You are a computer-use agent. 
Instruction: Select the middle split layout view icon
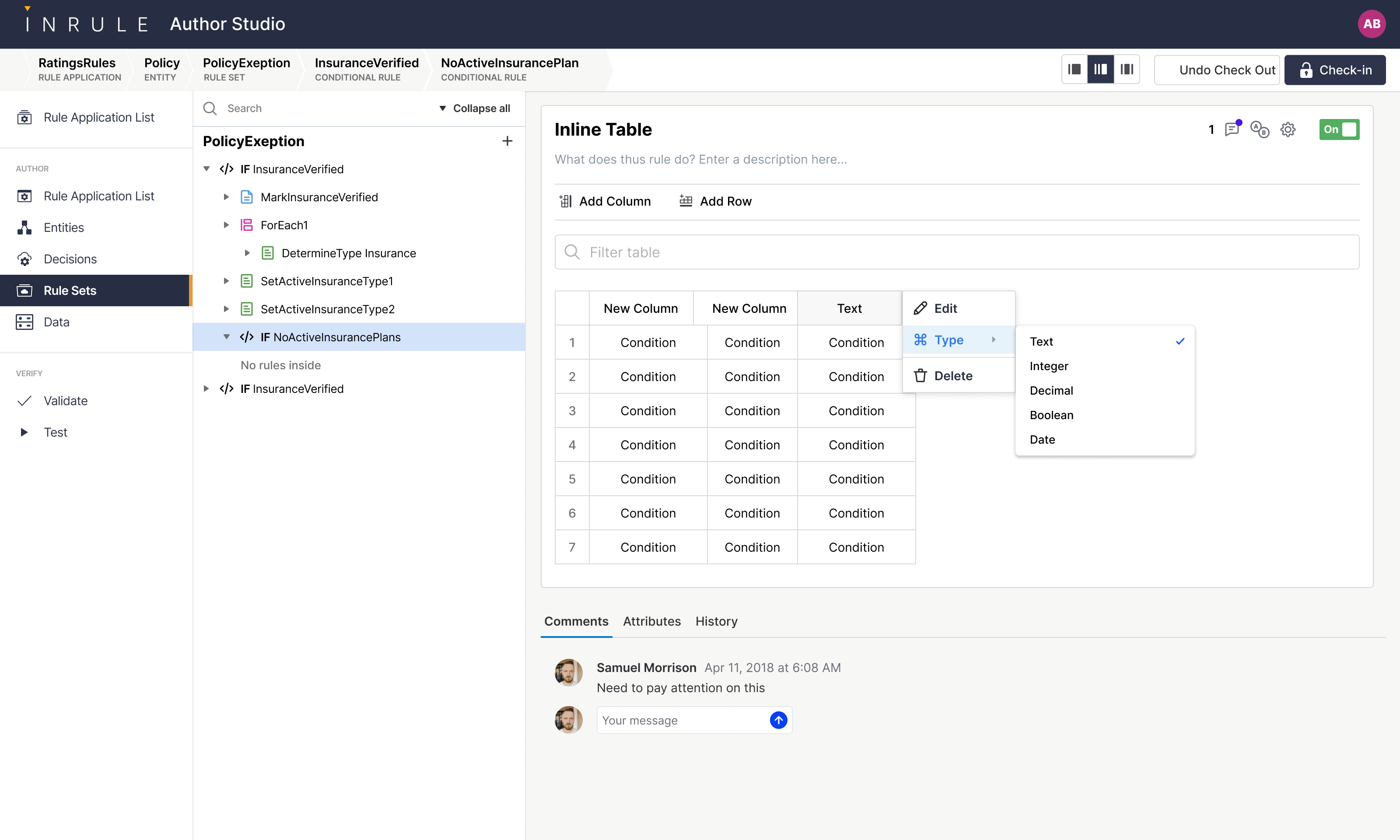1101,70
